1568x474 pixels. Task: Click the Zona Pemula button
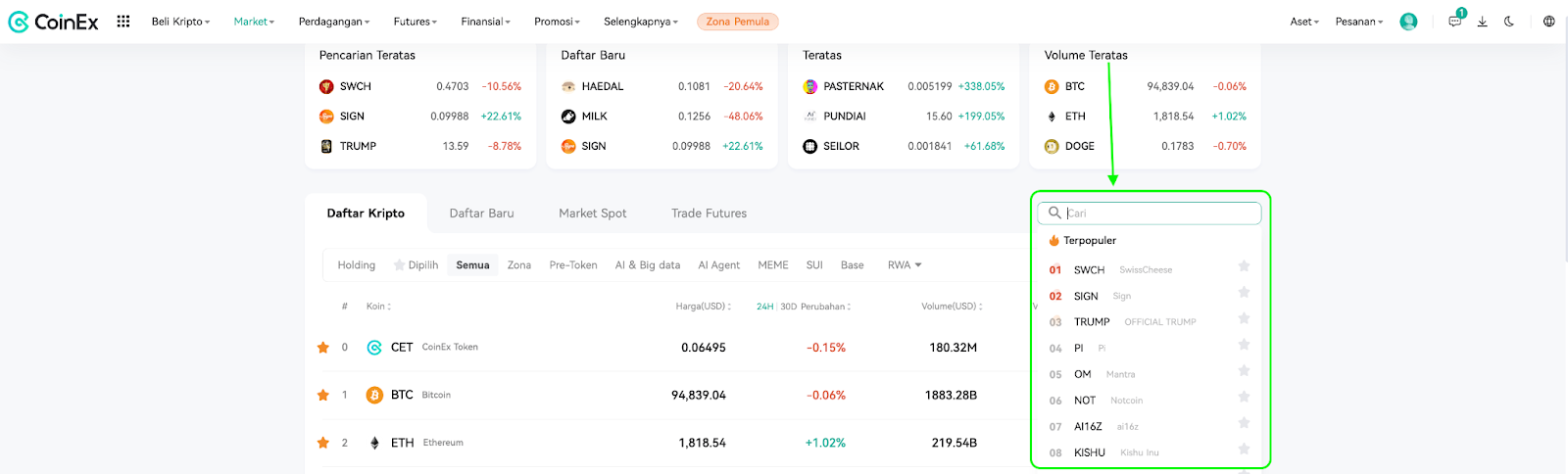[x=738, y=22]
